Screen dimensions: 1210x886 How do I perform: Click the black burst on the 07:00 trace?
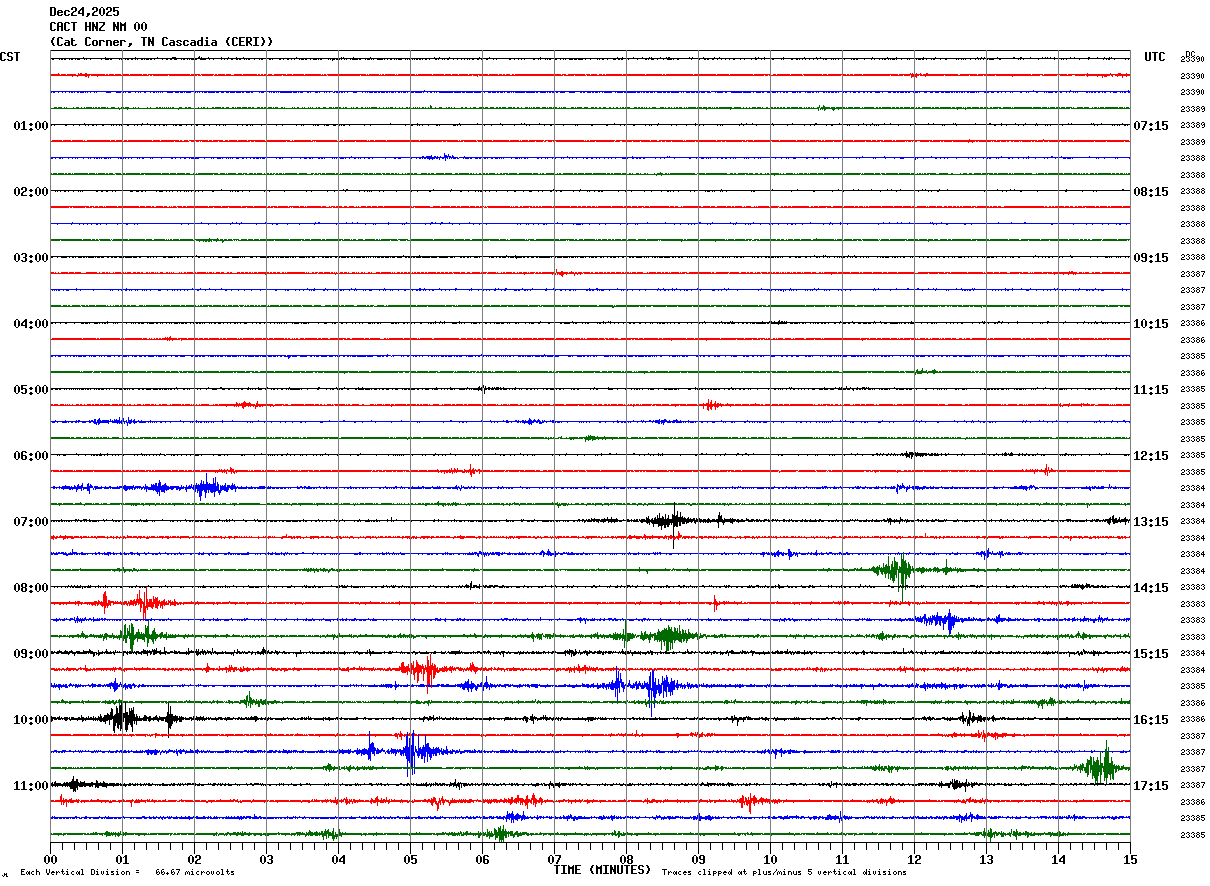pos(668,519)
